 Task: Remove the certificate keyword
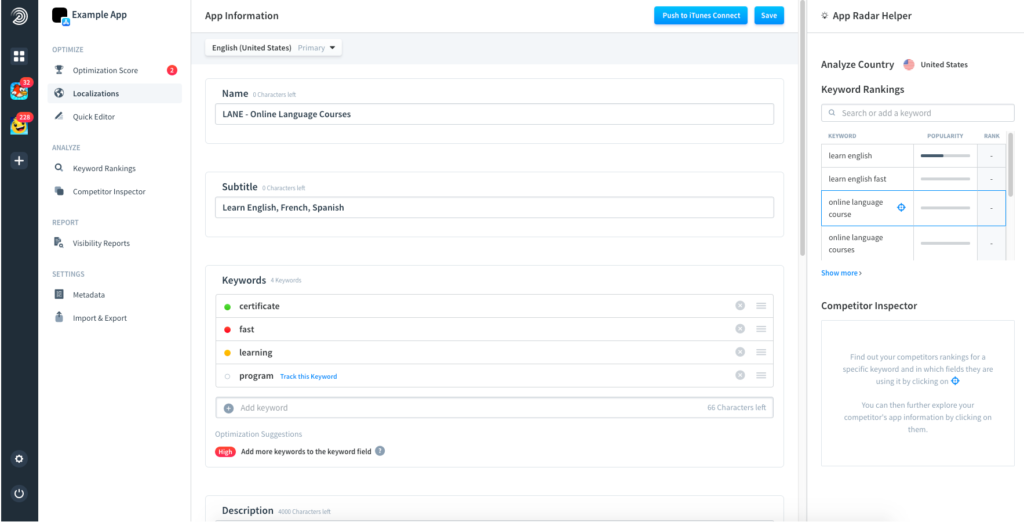click(740, 306)
